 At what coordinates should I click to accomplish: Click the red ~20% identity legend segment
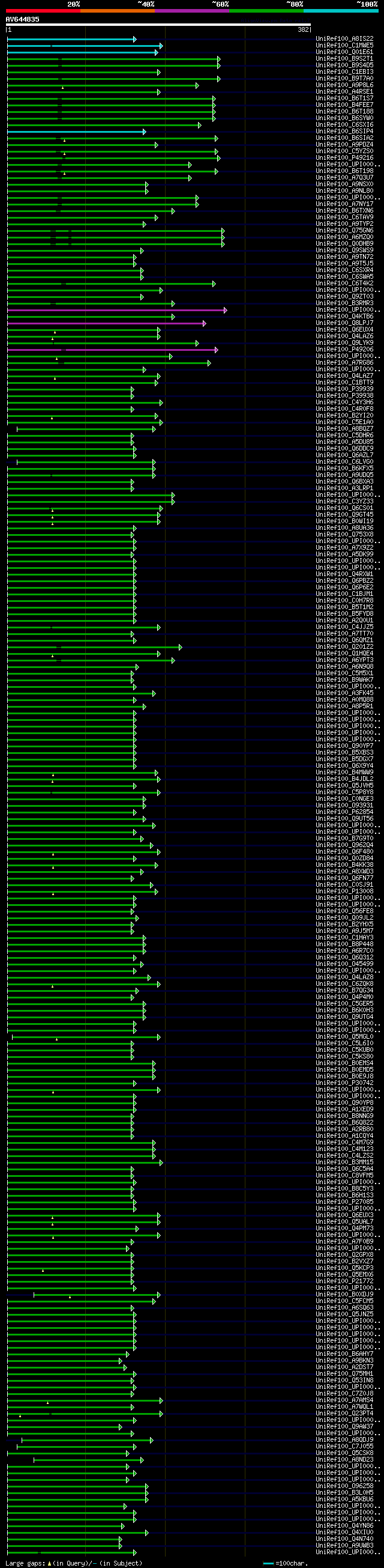pos(43,10)
